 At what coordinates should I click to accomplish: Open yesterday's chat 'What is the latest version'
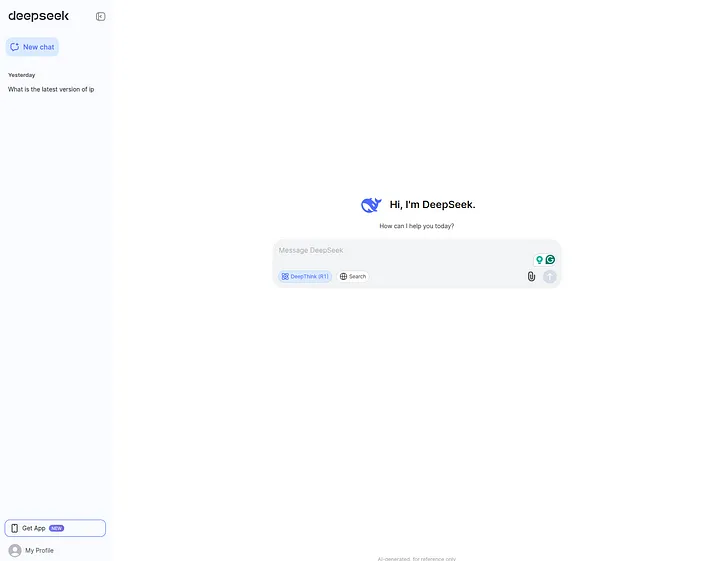pyautogui.click(x=51, y=89)
